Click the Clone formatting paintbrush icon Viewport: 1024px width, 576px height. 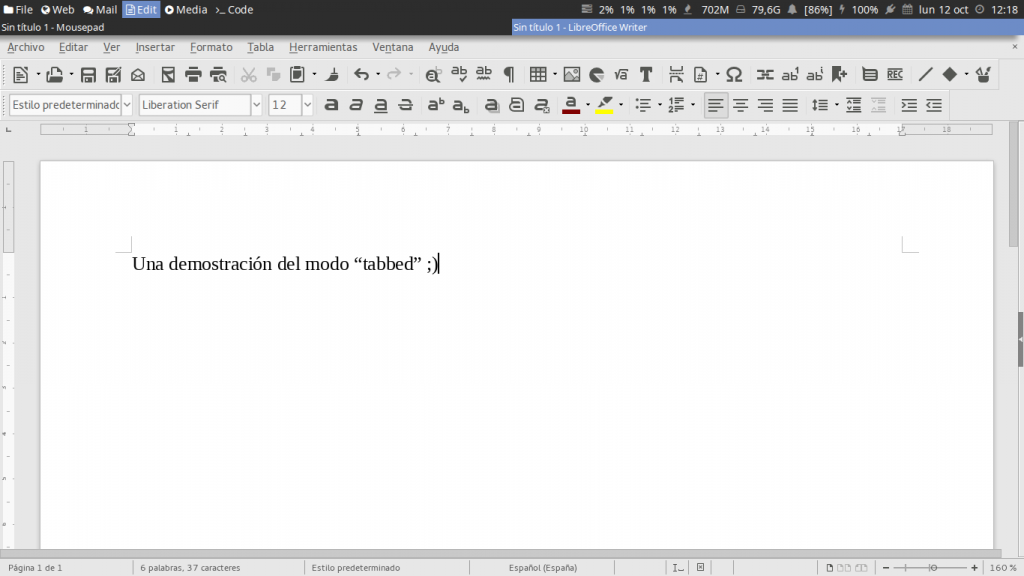pos(332,74)
